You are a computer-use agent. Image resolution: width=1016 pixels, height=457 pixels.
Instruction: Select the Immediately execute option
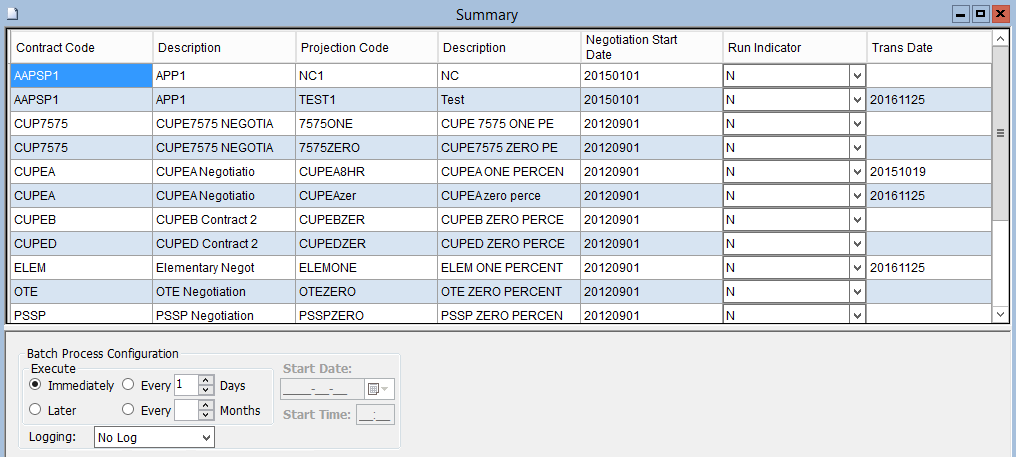35,385
